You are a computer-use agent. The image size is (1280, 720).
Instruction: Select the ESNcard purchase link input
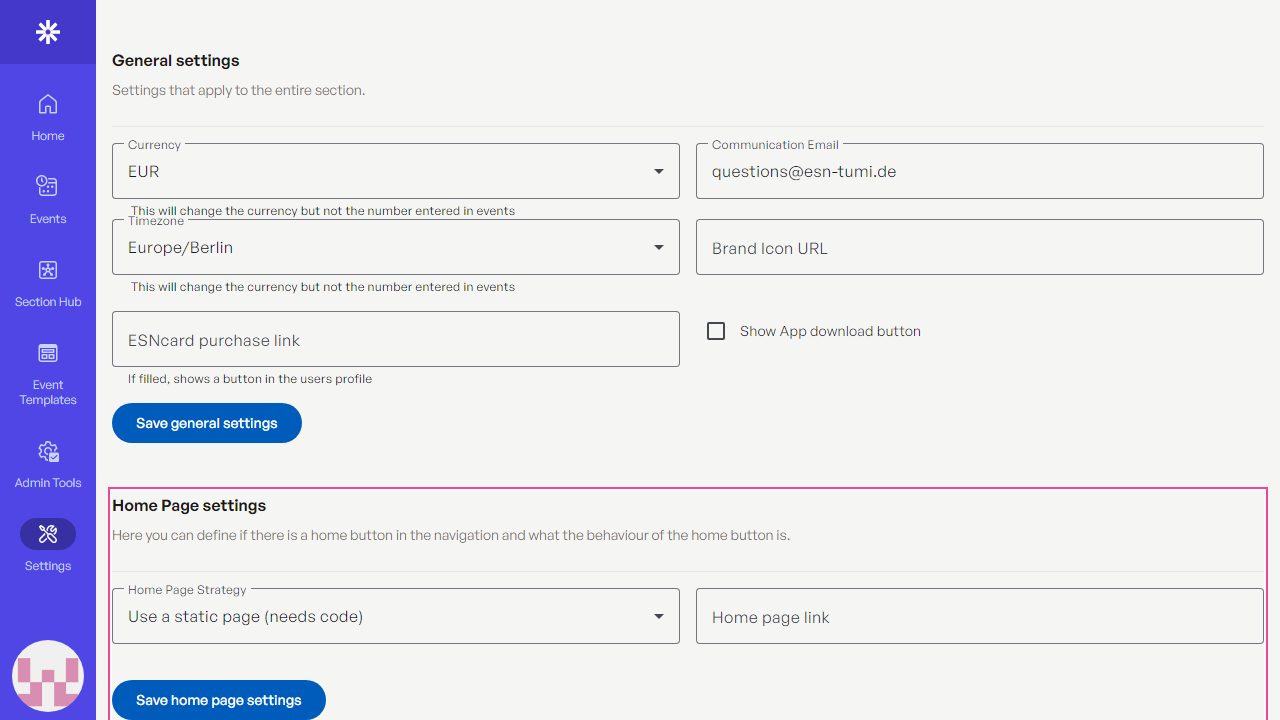(395, 340)
